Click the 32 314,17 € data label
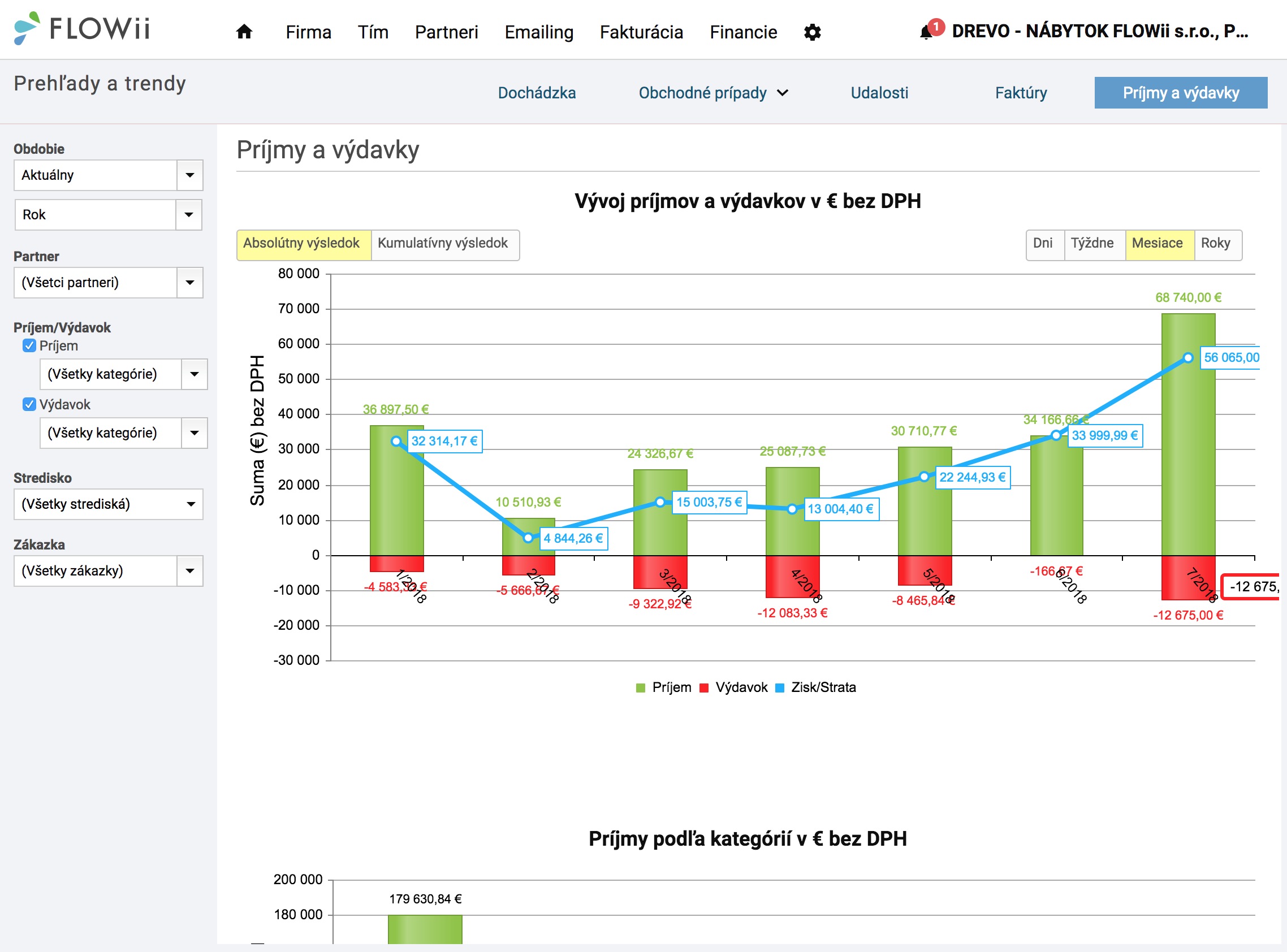Viewport: 1287px width, 952px height. (444, 442)
